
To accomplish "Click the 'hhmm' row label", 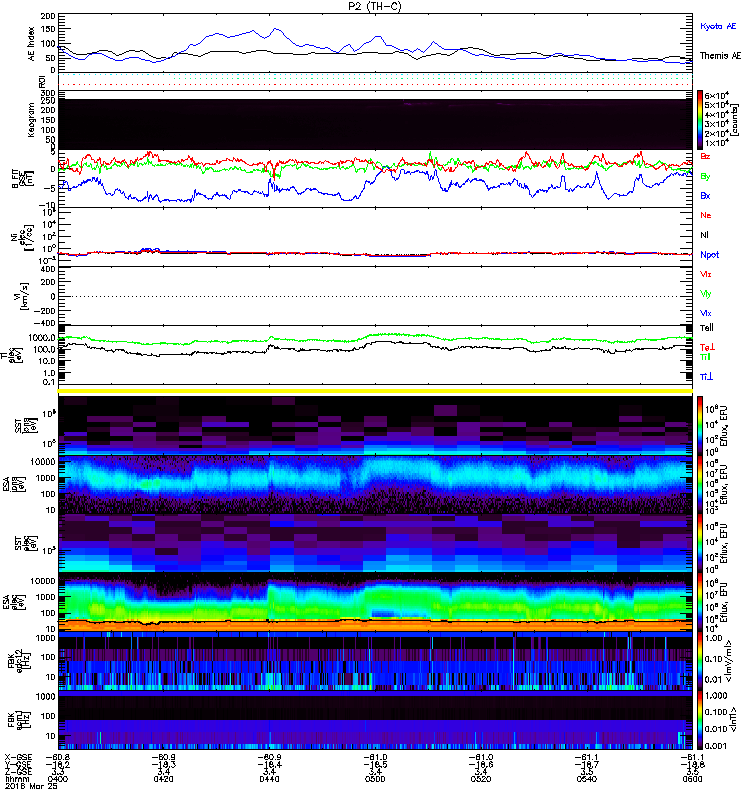I will click(17, 779).
